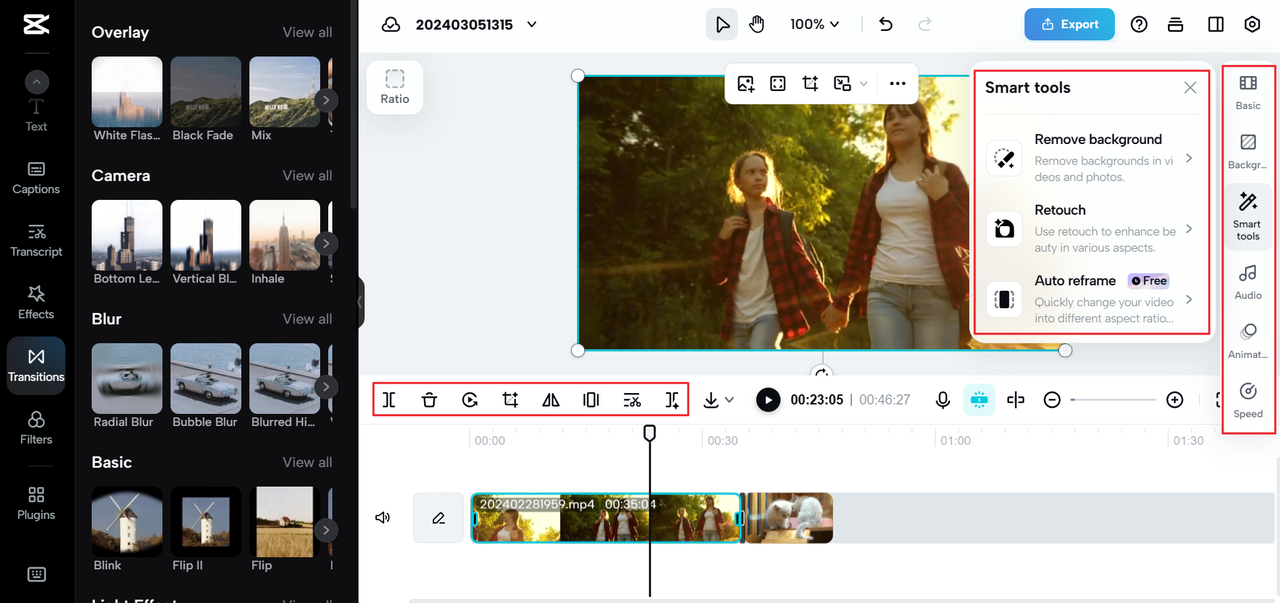The width and height of the screenshot is (1280, 603).
Task: Zoom in the timeline with plus button
Action: (x=1175, y=400)
